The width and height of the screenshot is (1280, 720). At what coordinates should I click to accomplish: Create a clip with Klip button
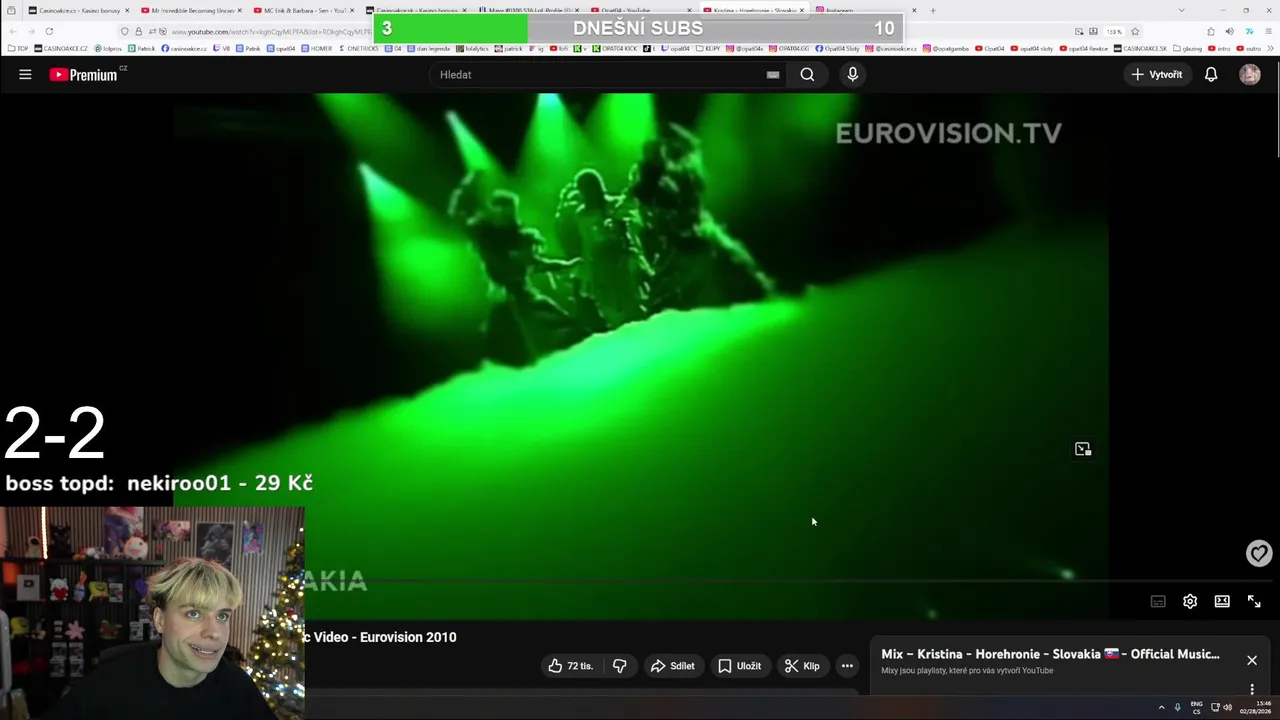(802, 666)
